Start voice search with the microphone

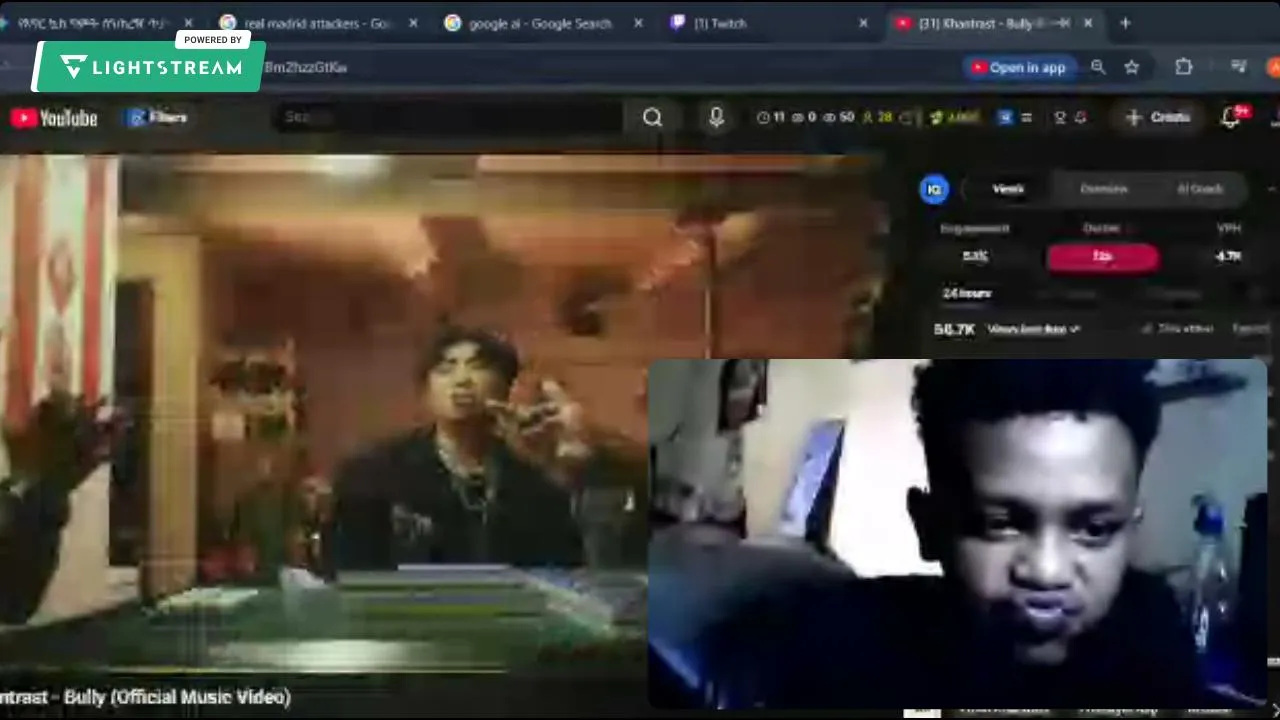click(x=716, y=117)
